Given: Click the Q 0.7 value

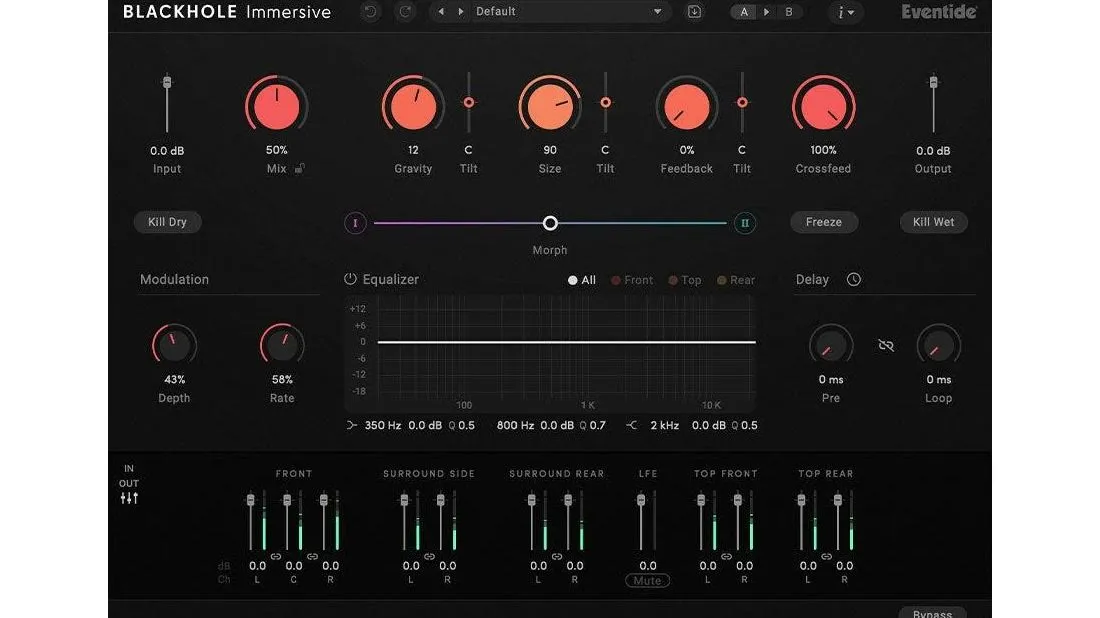Looking at the screenshot, I should point(592,425).
